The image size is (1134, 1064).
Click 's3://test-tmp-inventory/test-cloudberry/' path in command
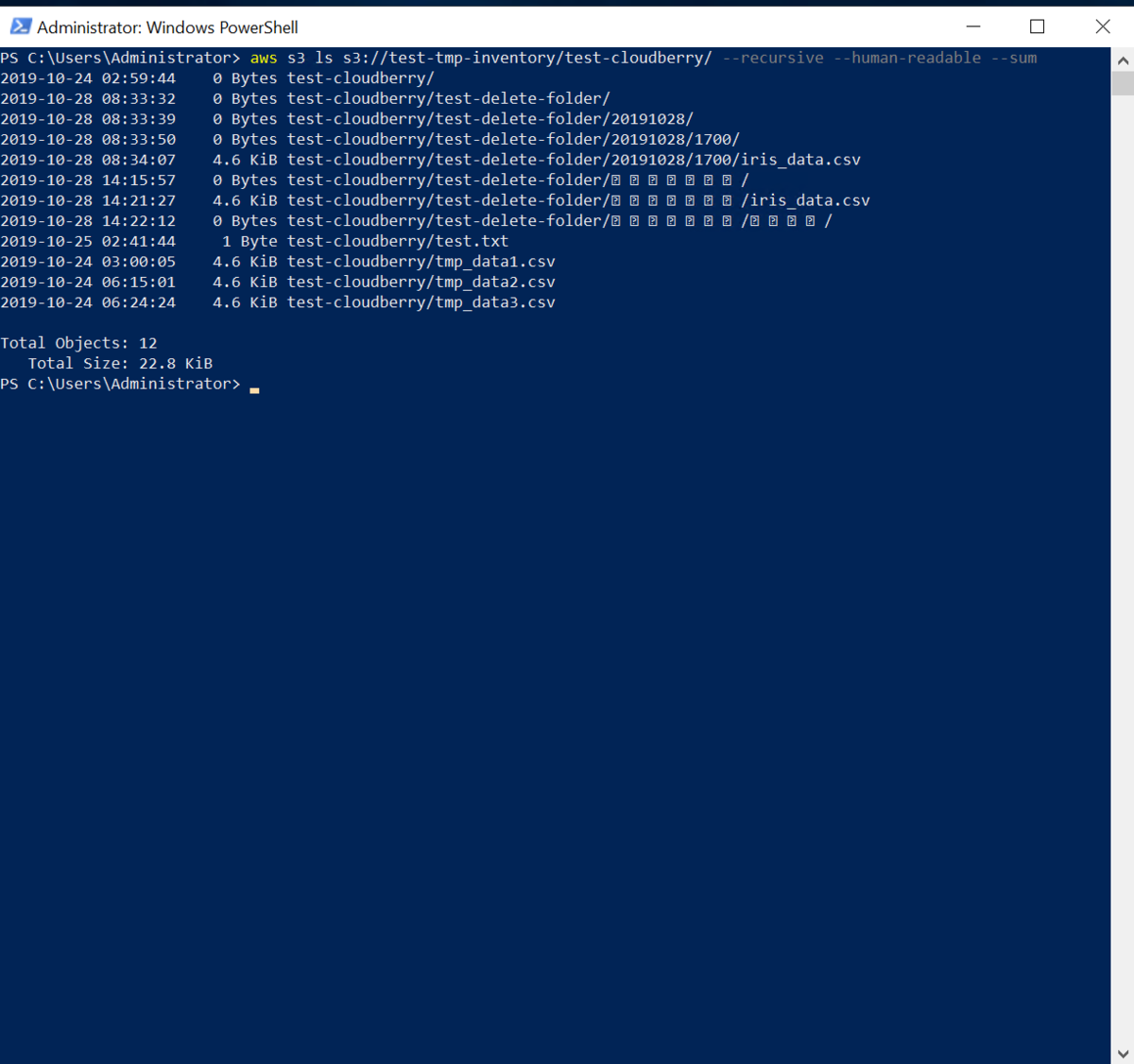pos(527,58)
